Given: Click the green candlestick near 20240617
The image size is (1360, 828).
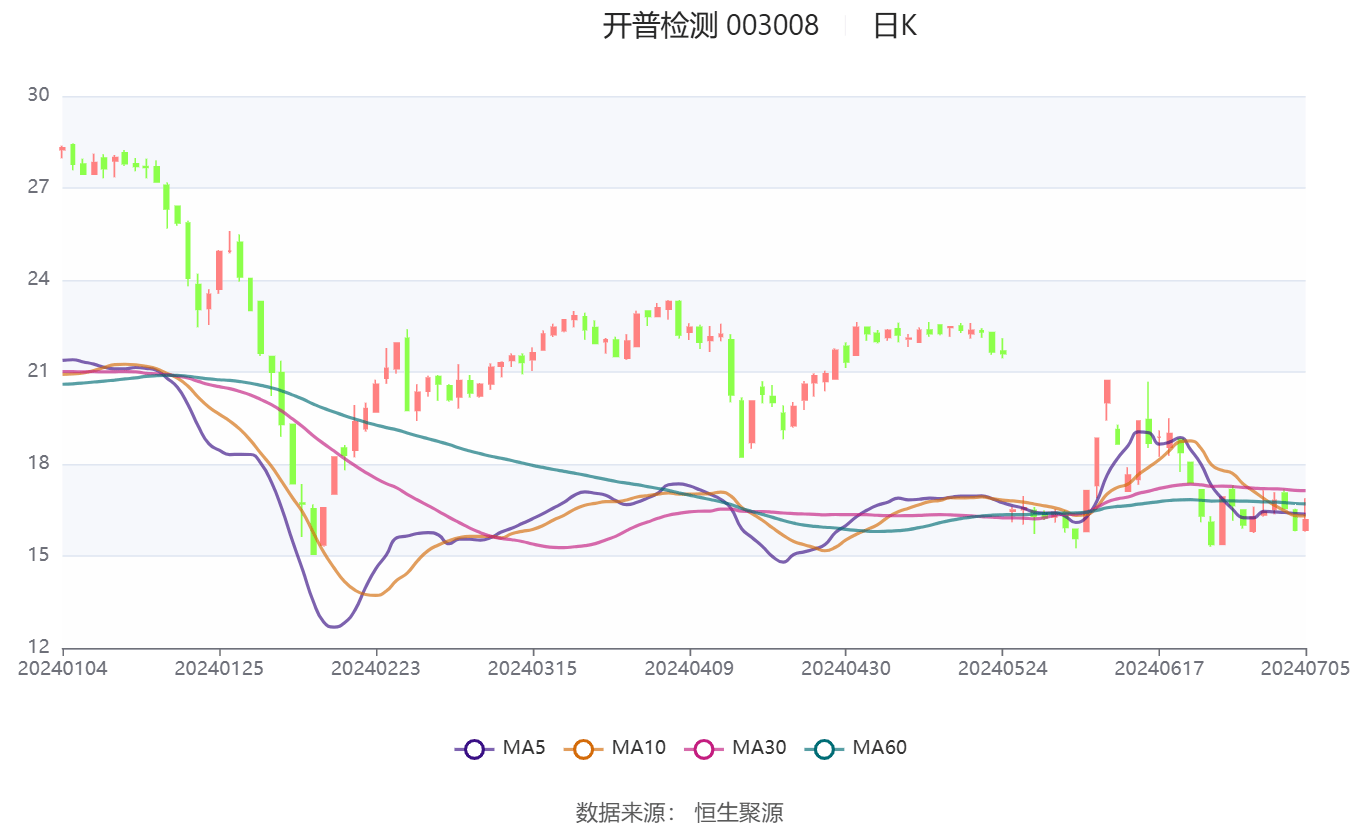Looking at the screenshot, I should (1148, 430).
